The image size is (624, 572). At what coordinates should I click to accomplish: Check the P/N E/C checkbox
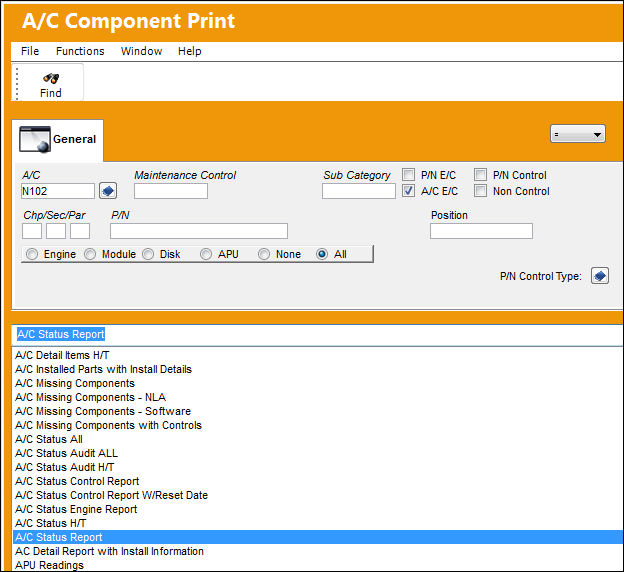(x=408, y=175)
